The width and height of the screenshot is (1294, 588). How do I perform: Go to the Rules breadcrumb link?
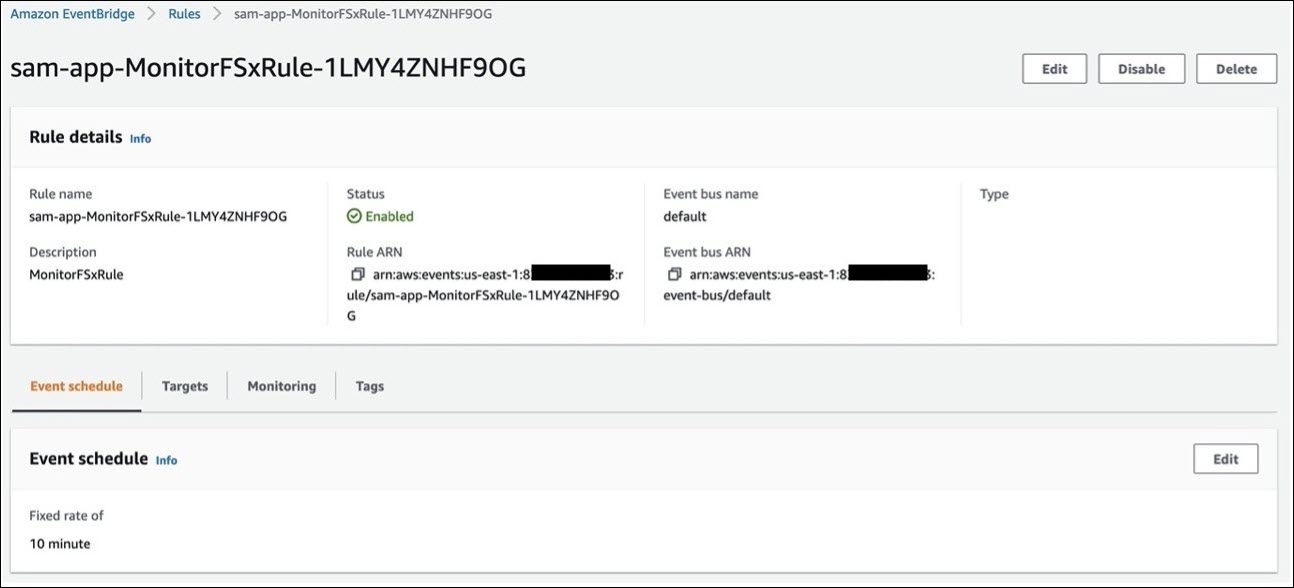coord(184,14)
